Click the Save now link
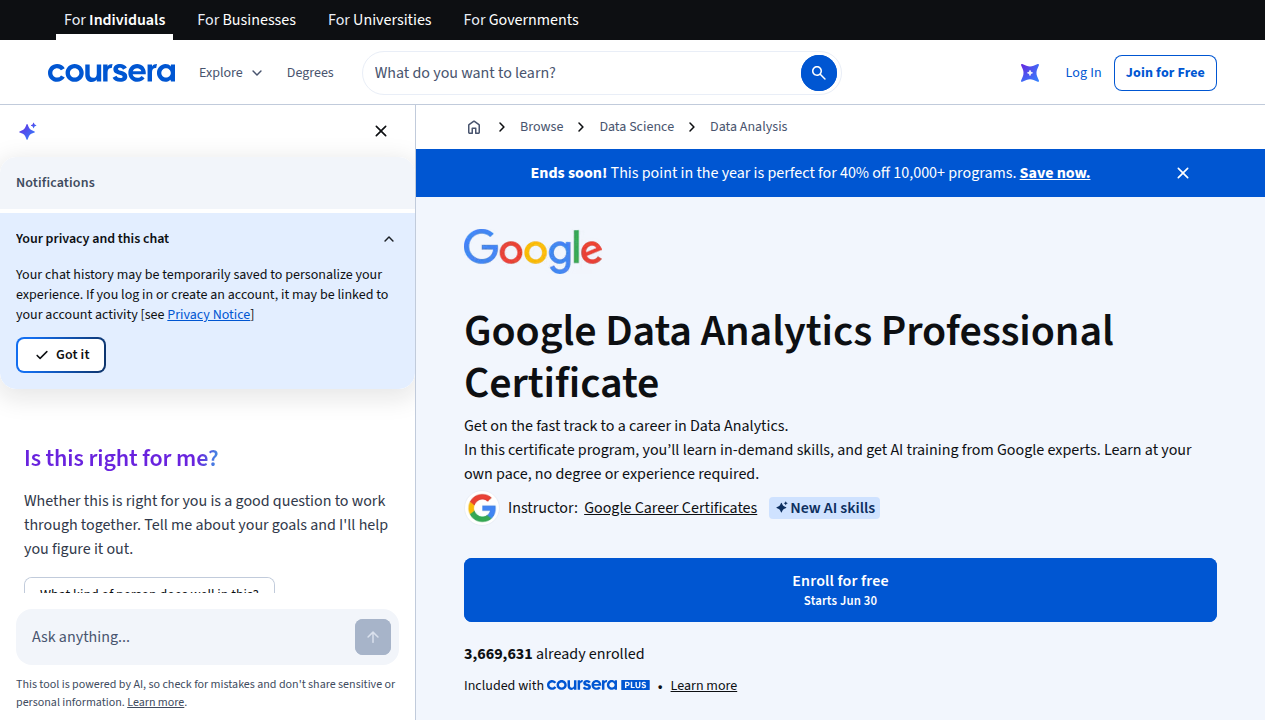The width and height of the screenshot is (1280, 720). (1055, 173)
